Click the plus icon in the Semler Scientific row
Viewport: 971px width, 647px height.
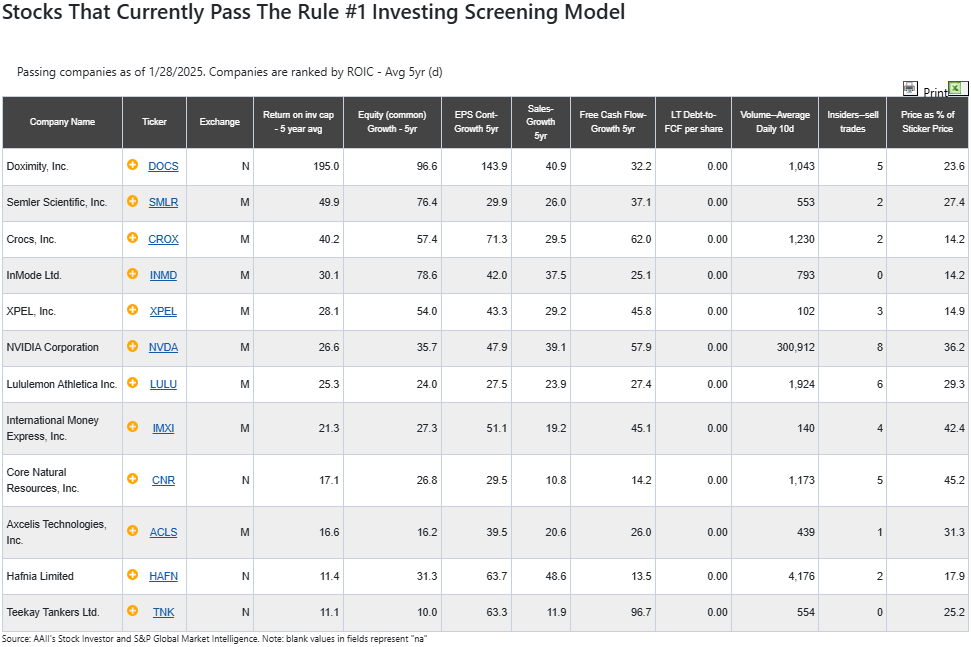tap(133, 201)
